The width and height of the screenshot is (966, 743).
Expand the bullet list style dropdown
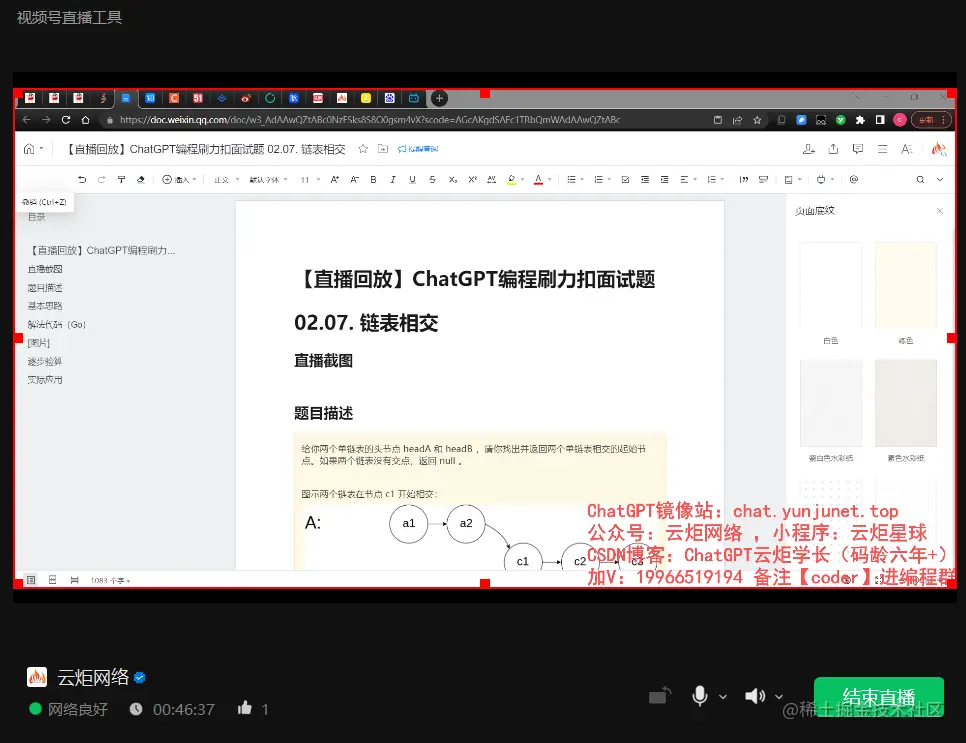(x=582, y=179)
